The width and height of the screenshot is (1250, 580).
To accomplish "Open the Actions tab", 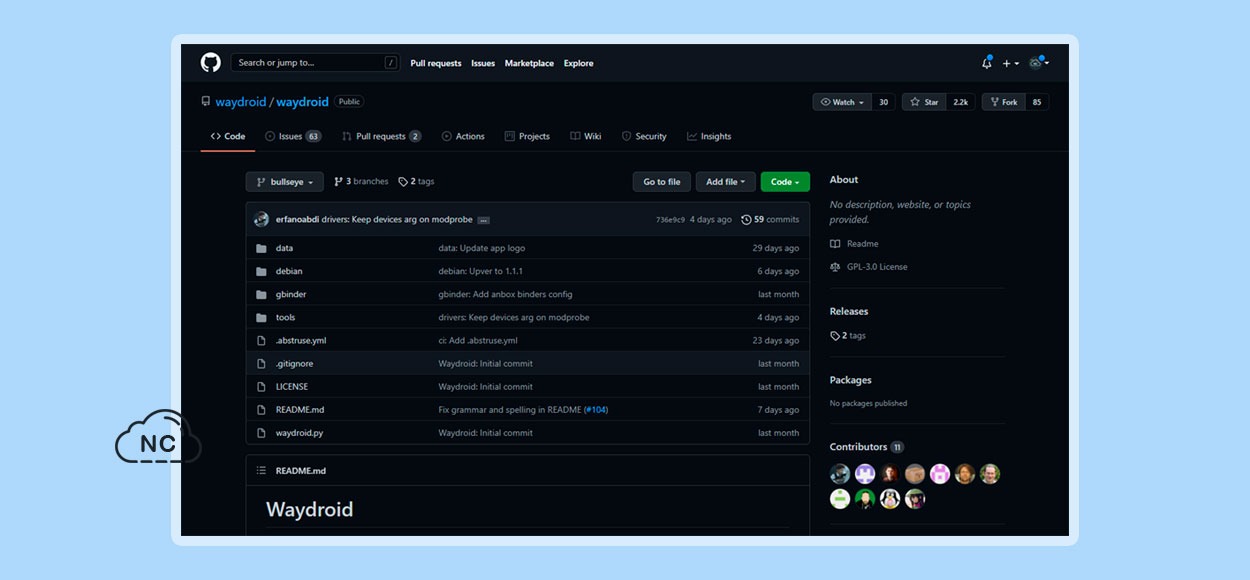I will pyautogui.click(x=463, y=136).
